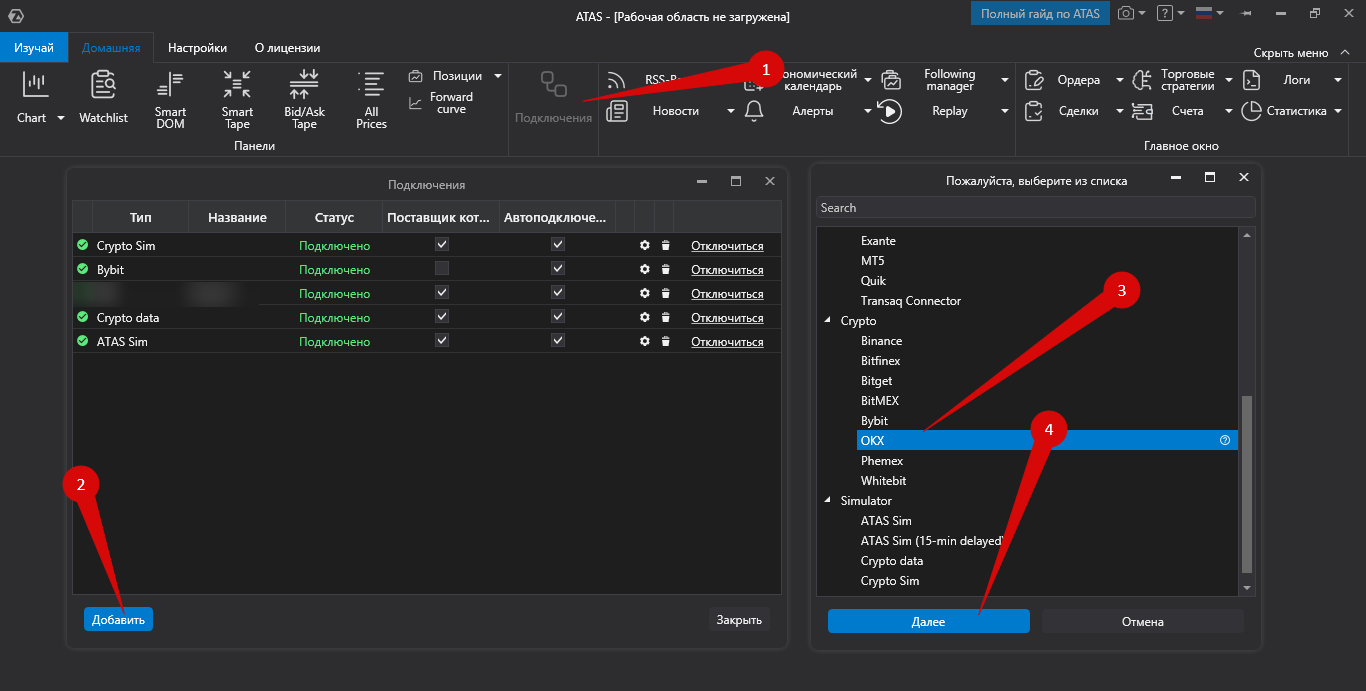
Task: Open the Полный гайд по ATAS button
Action: 1040,14
